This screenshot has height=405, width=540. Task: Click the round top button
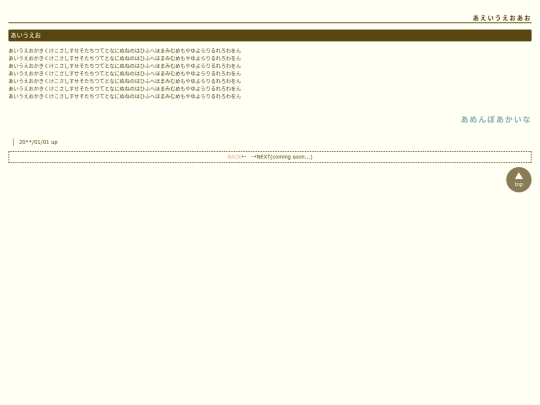[x=518, y=180]
